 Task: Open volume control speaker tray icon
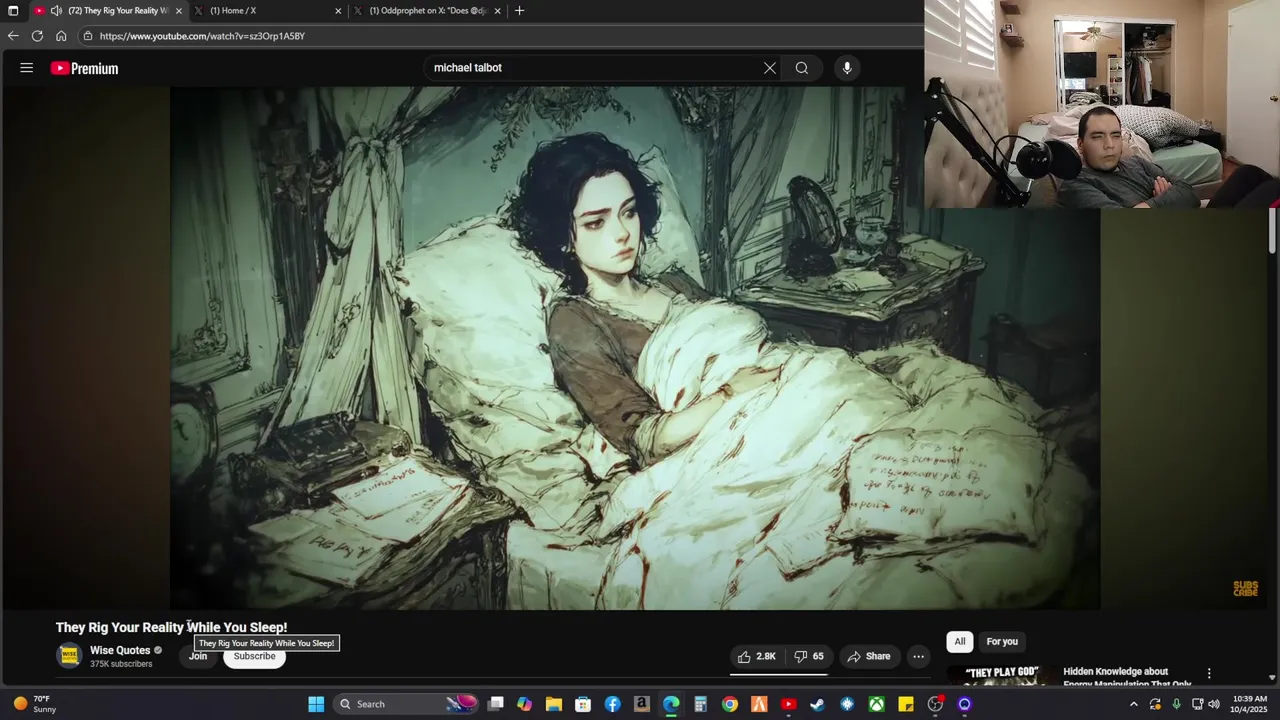pos(1214,704)
